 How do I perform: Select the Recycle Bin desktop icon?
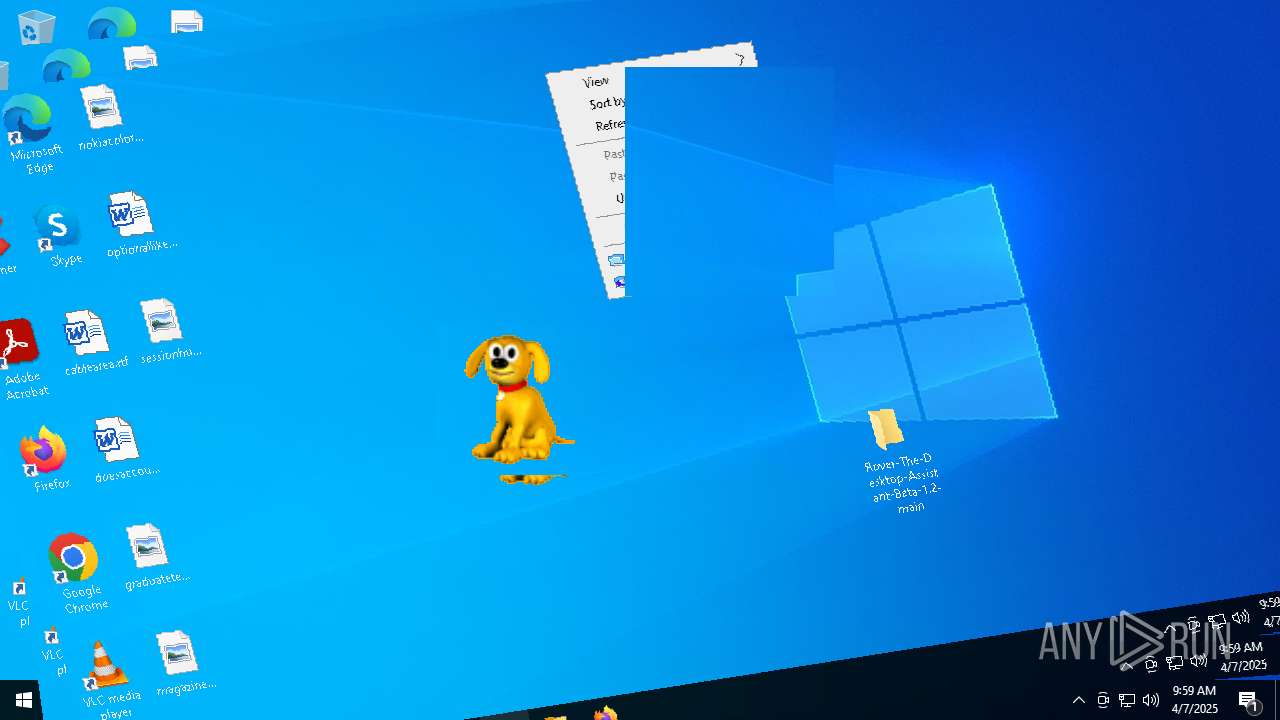coord(36,27)
